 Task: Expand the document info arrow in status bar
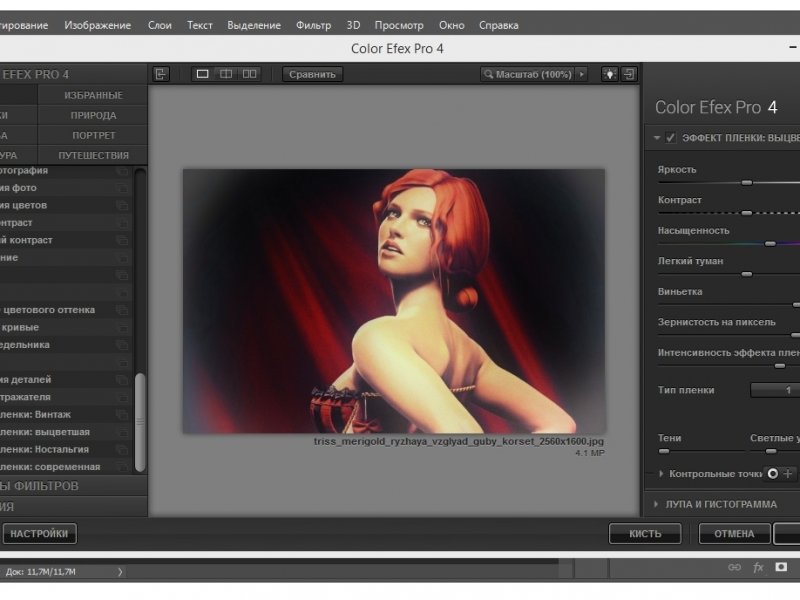[120, 572]
